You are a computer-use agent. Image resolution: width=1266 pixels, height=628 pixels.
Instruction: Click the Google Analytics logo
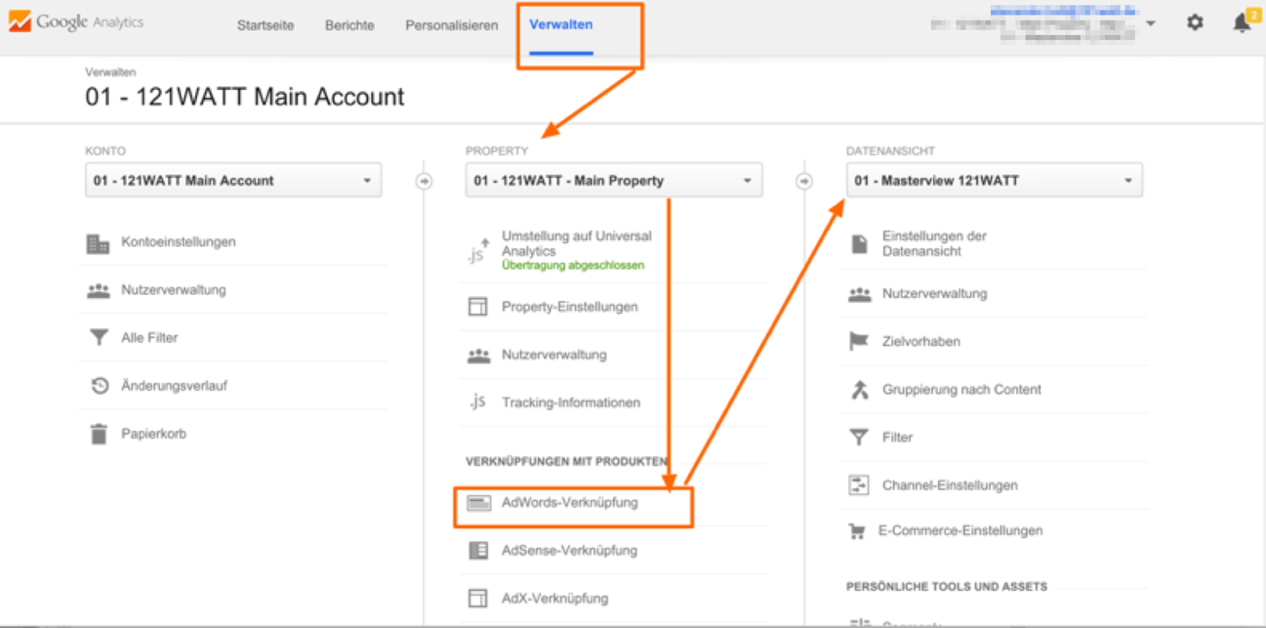(x=76, y=22)
